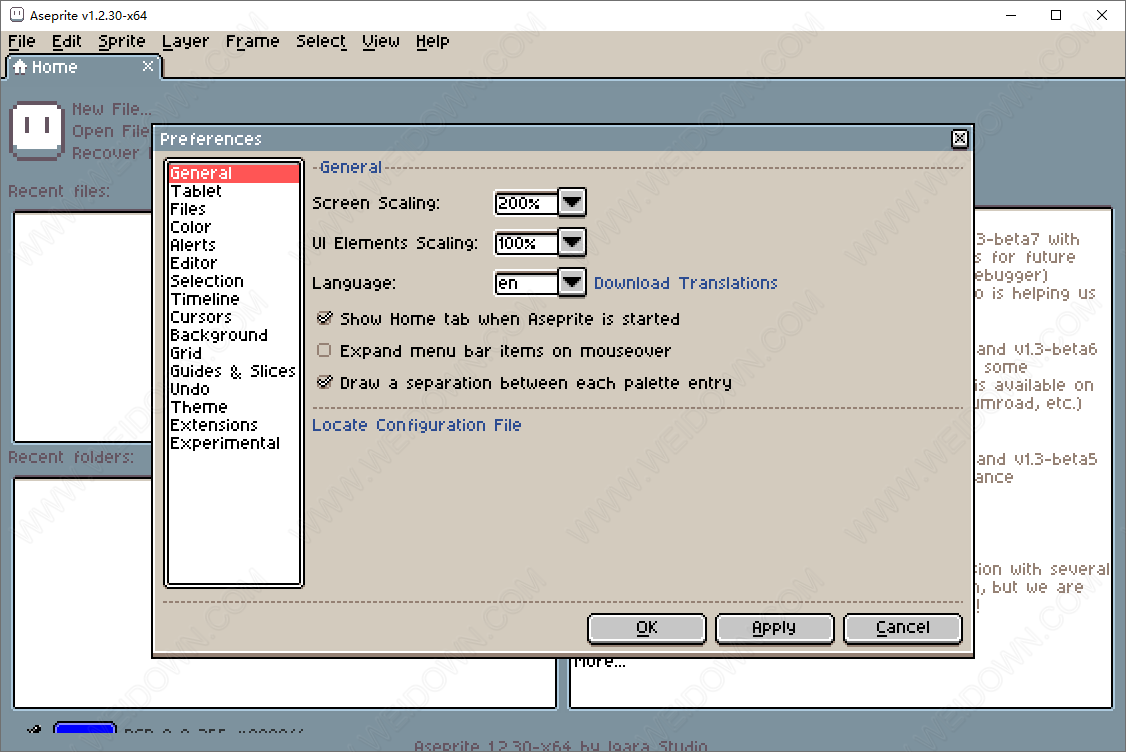Open the Sprite menu

pos(121,42)
